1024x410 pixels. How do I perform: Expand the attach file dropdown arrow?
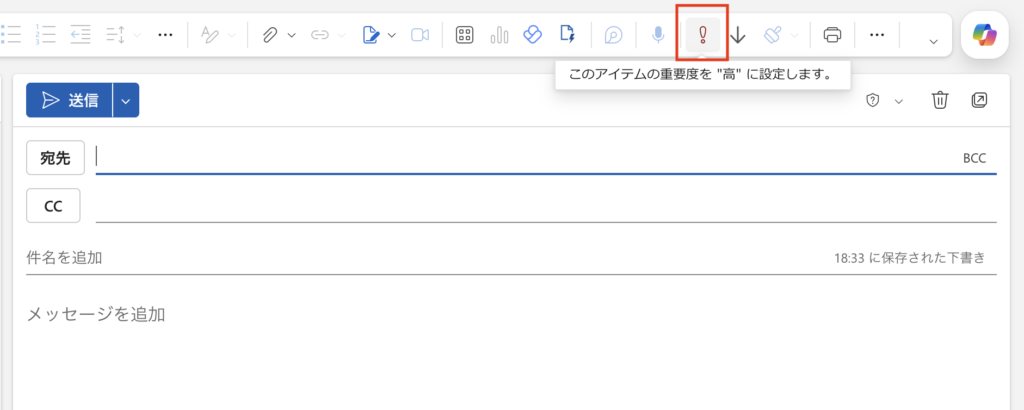coord(291,35)
